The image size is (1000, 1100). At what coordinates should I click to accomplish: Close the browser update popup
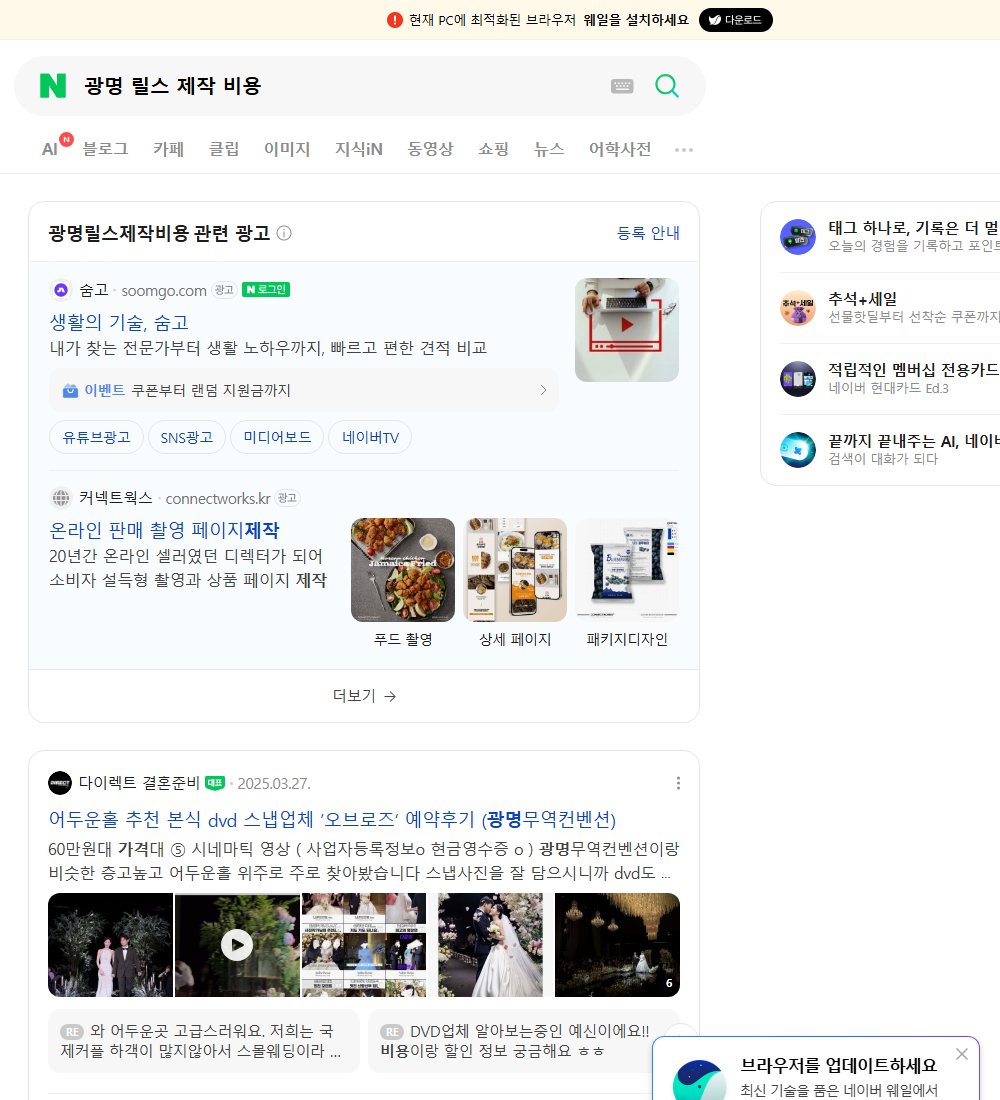(962, 1054)
